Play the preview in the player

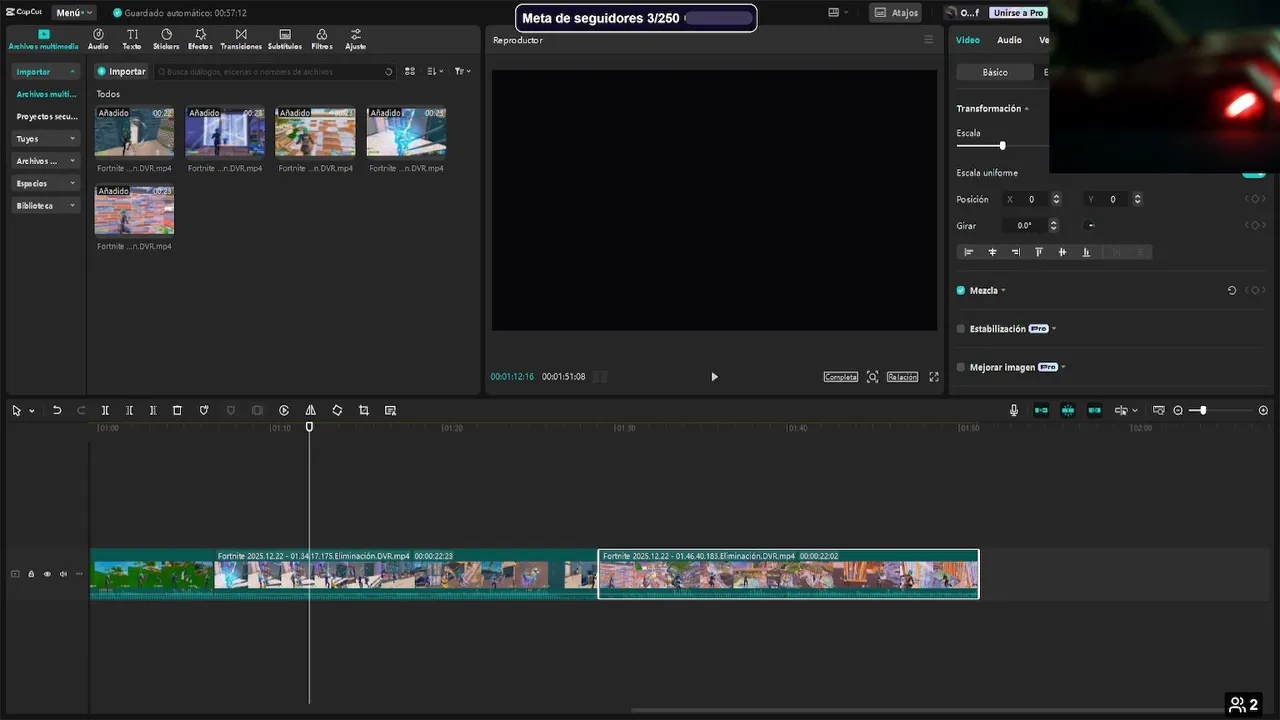pyautogui.click(x=714, y=377)
